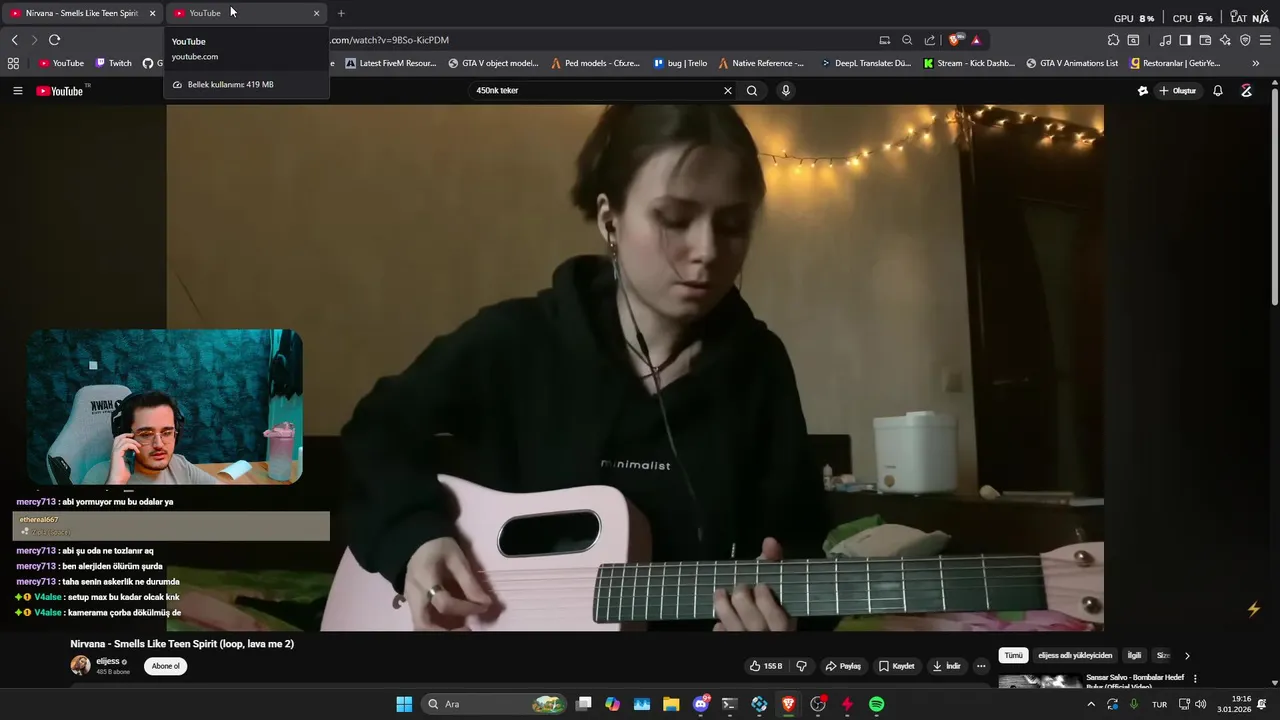Dislike the video with thumbs down

point(801,666)
